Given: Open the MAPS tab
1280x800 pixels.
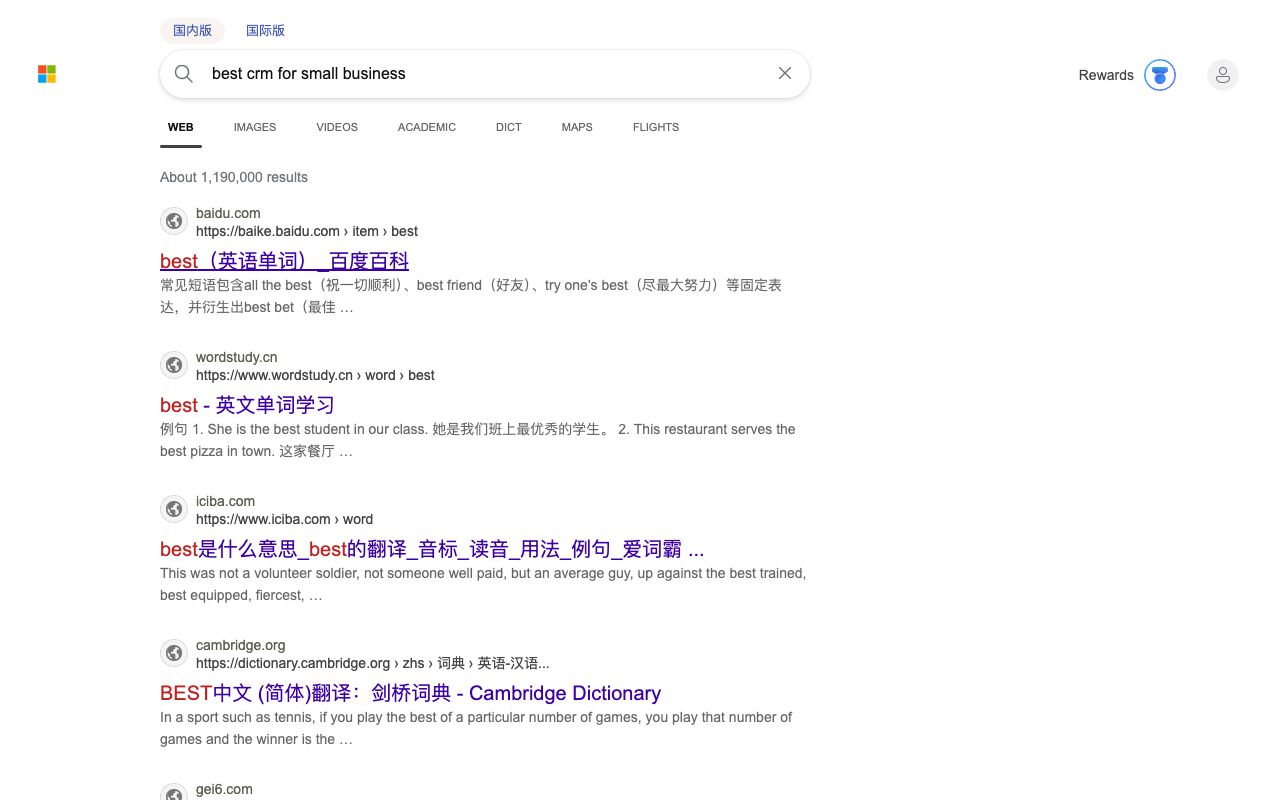Looking at the screenshot, I should pyautogui.click(x=577, y=127).
